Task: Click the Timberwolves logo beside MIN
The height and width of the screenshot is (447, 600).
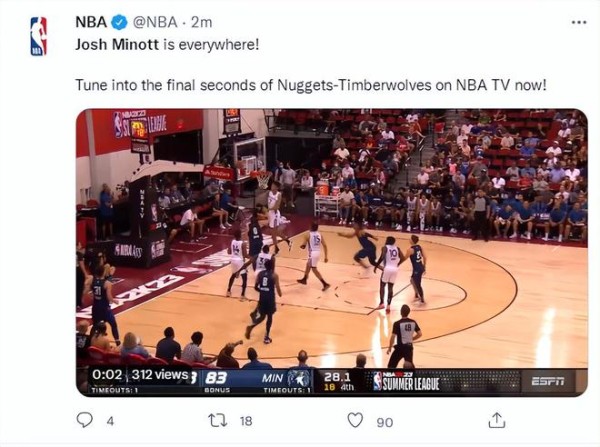Action: 299,379
